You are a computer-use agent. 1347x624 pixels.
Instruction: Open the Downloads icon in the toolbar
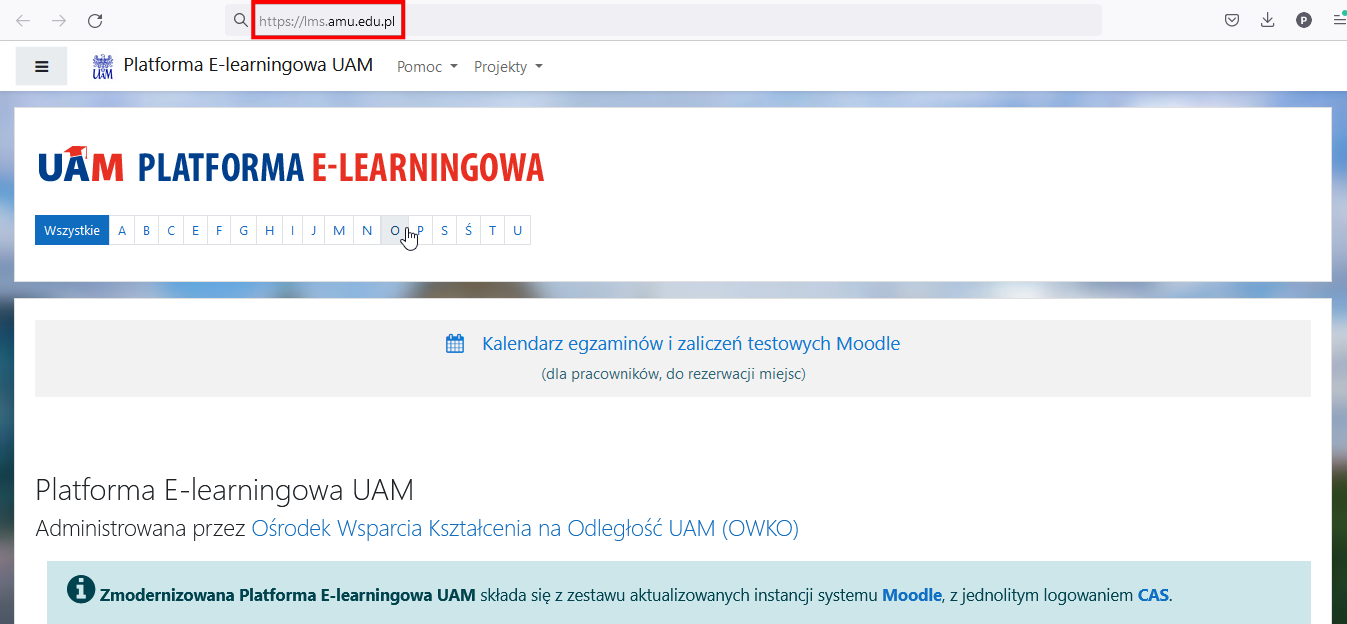click(1268, 19)
